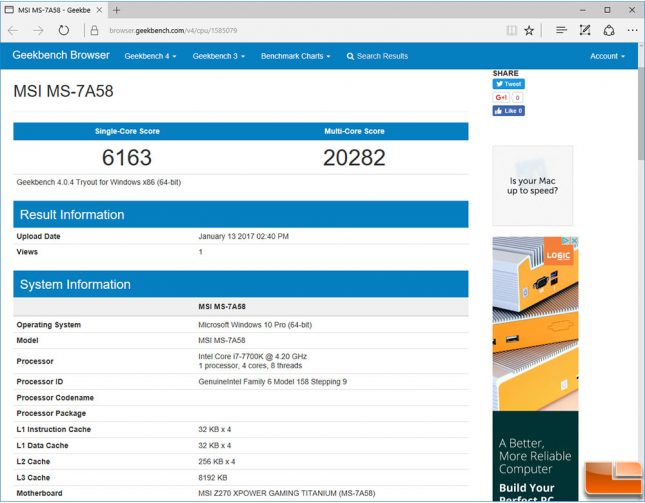Screen dimensions: 645x503
Task: Click the Logic computer ad image
Action: tap(535, 323)
